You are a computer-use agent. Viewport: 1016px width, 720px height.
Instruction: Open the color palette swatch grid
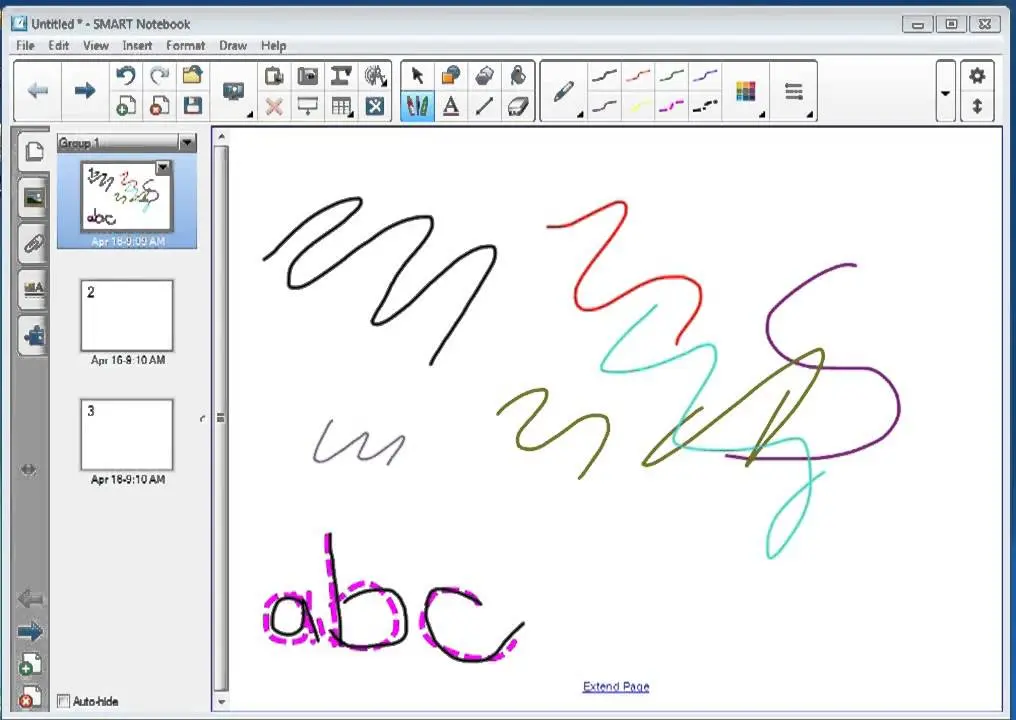[746, 91]
